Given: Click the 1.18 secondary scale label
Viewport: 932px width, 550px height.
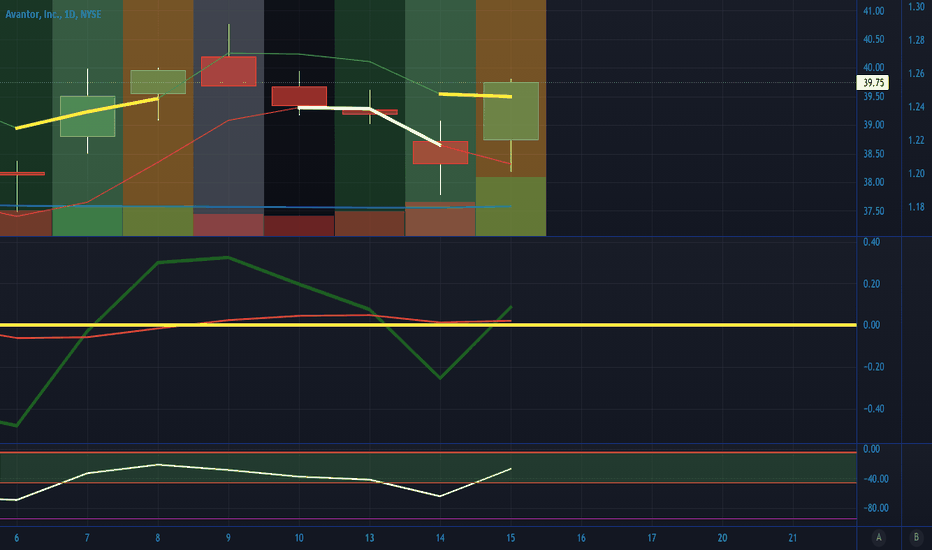Looking at the screenshot, I should (917, 207).
